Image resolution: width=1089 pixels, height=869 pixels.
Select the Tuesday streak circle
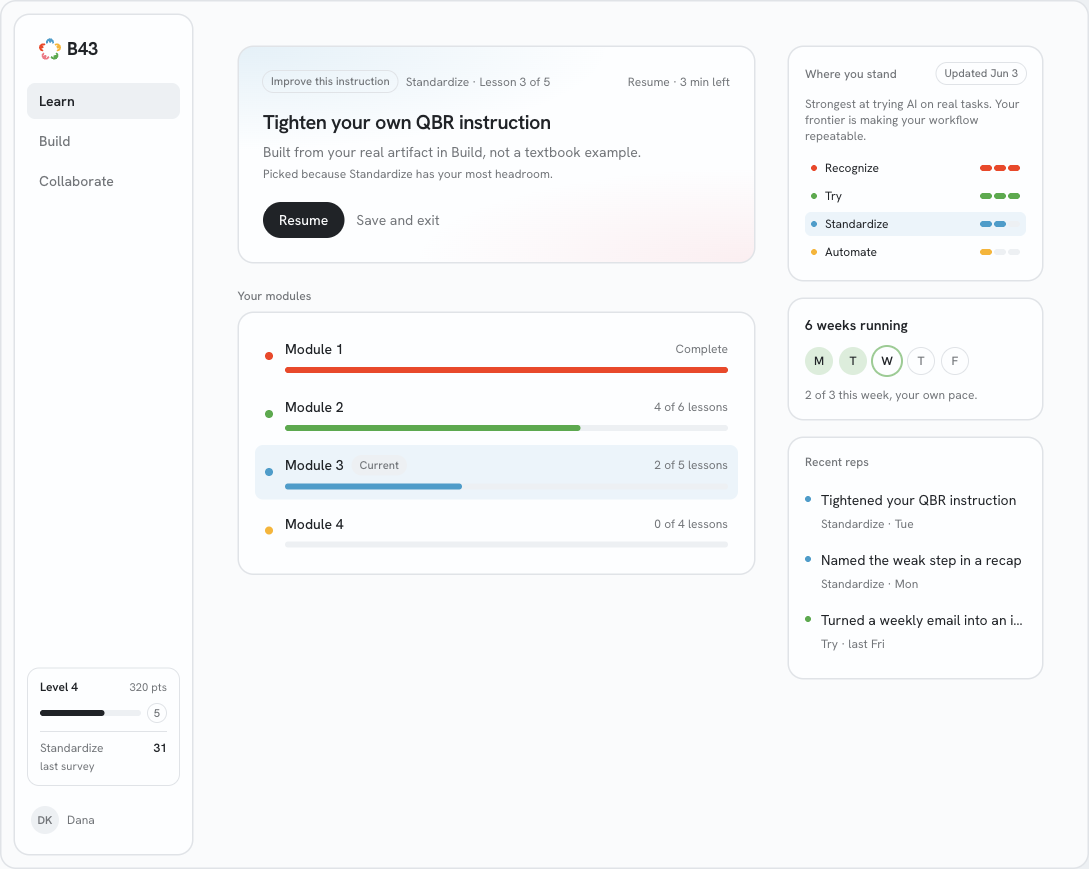(853, 361)
